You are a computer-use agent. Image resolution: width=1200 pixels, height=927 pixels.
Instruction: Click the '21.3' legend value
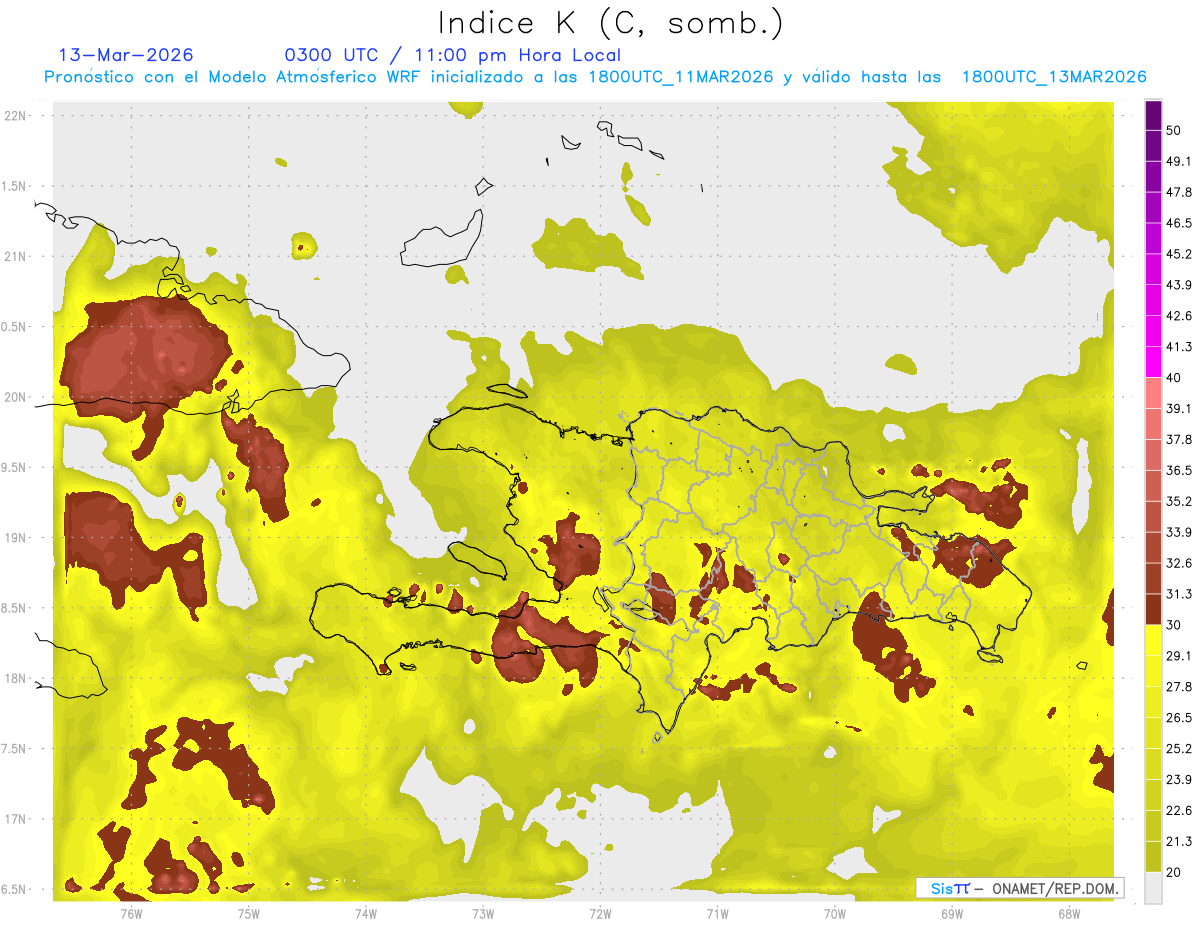click(x=1179, y=842)
